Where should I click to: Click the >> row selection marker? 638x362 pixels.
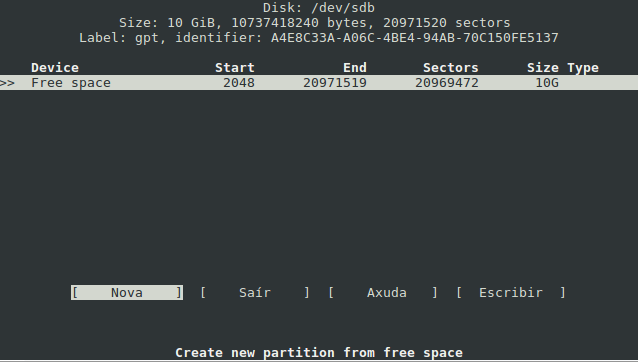click(7, 83)
